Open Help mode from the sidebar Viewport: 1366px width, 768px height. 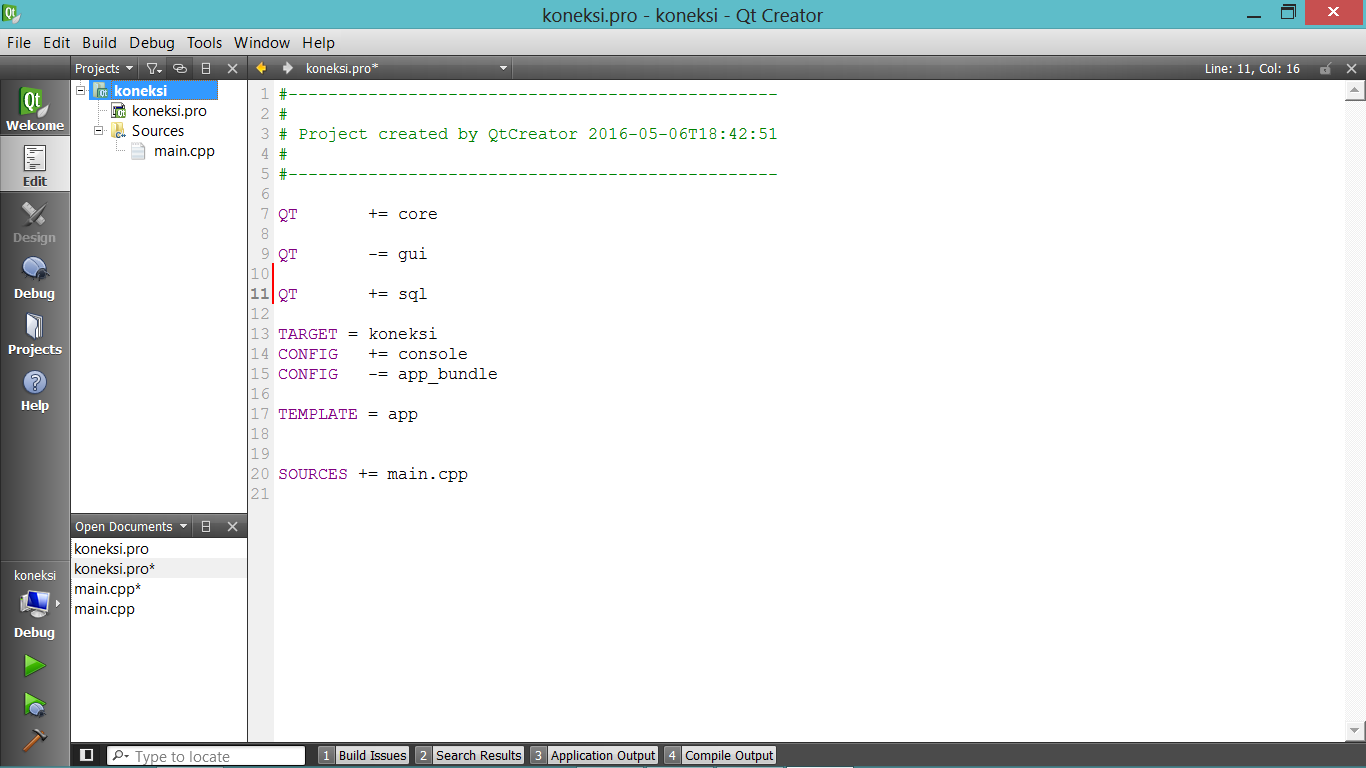[34, 390]
